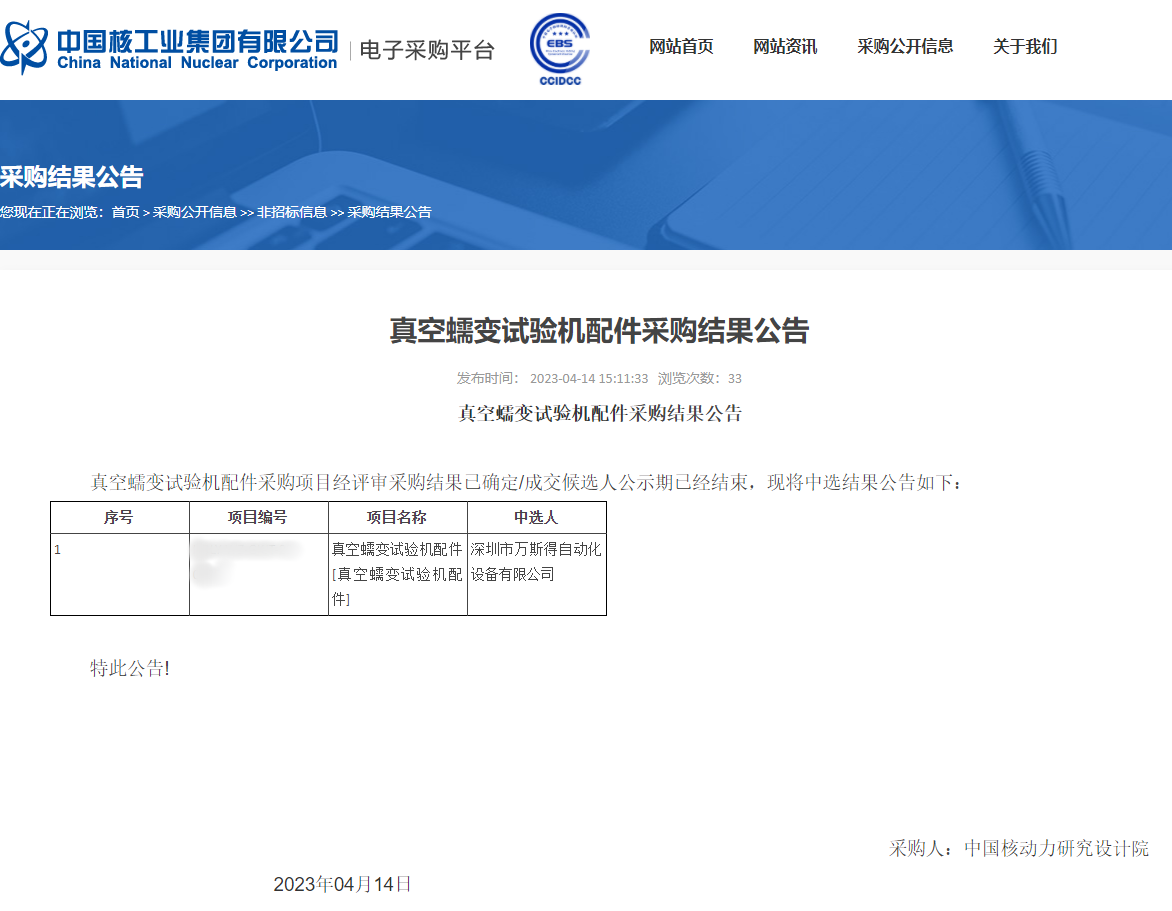Screen dimensions: 1172x911
Task: Open 采购结果公告 breadcrumb link
Action: (389, 212)
